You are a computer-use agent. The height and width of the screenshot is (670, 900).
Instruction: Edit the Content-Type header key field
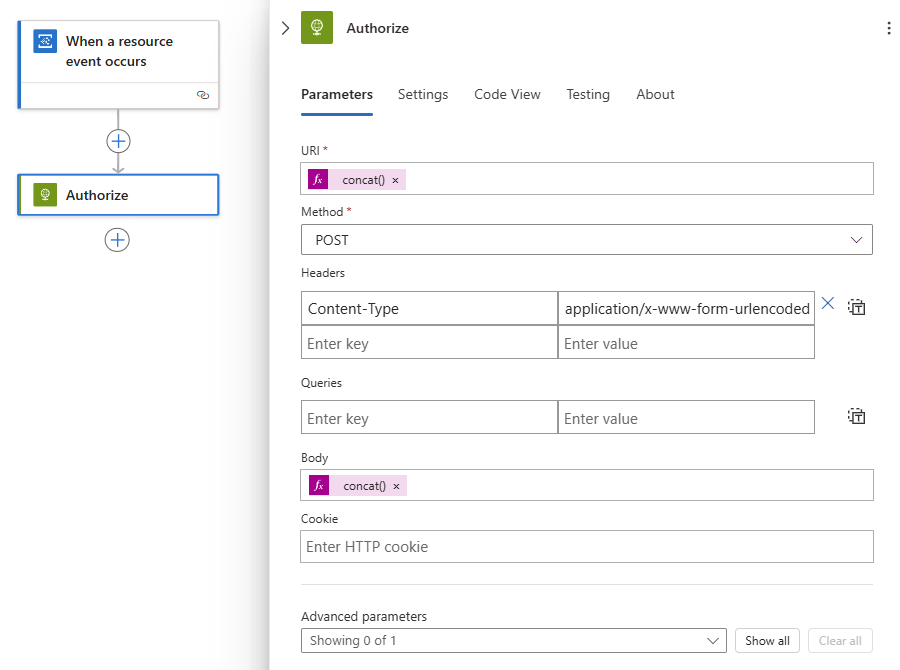(429, 308)
